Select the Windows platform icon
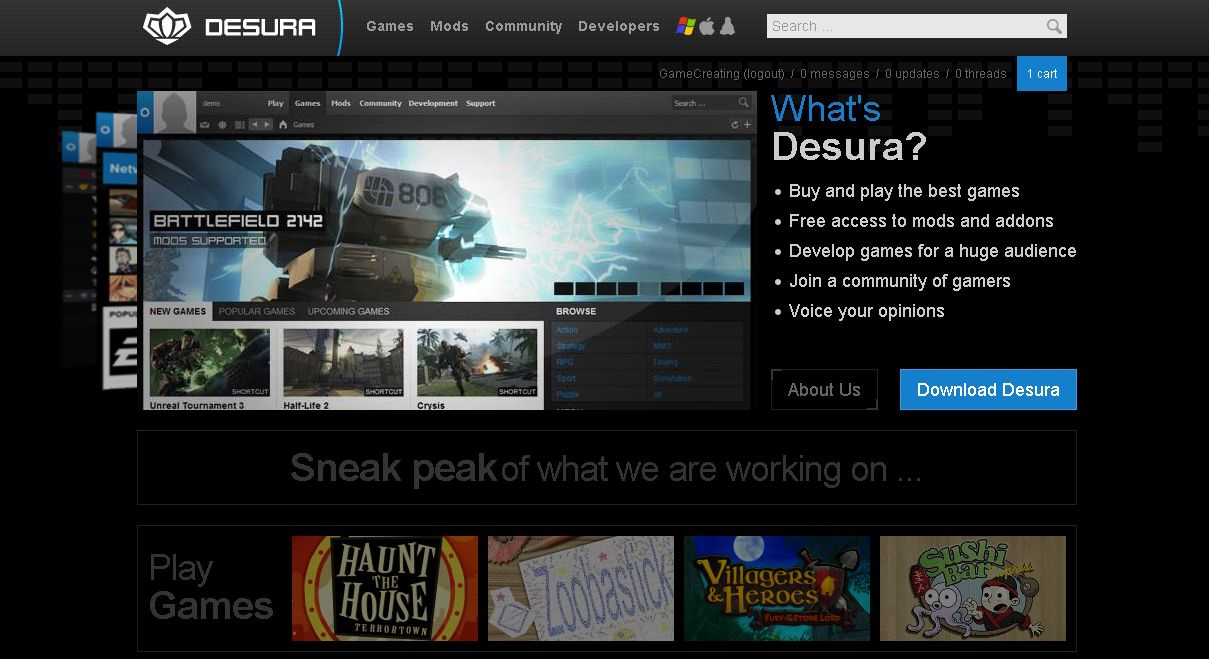This screenshot has height=659, width=1209. [686, 26]
